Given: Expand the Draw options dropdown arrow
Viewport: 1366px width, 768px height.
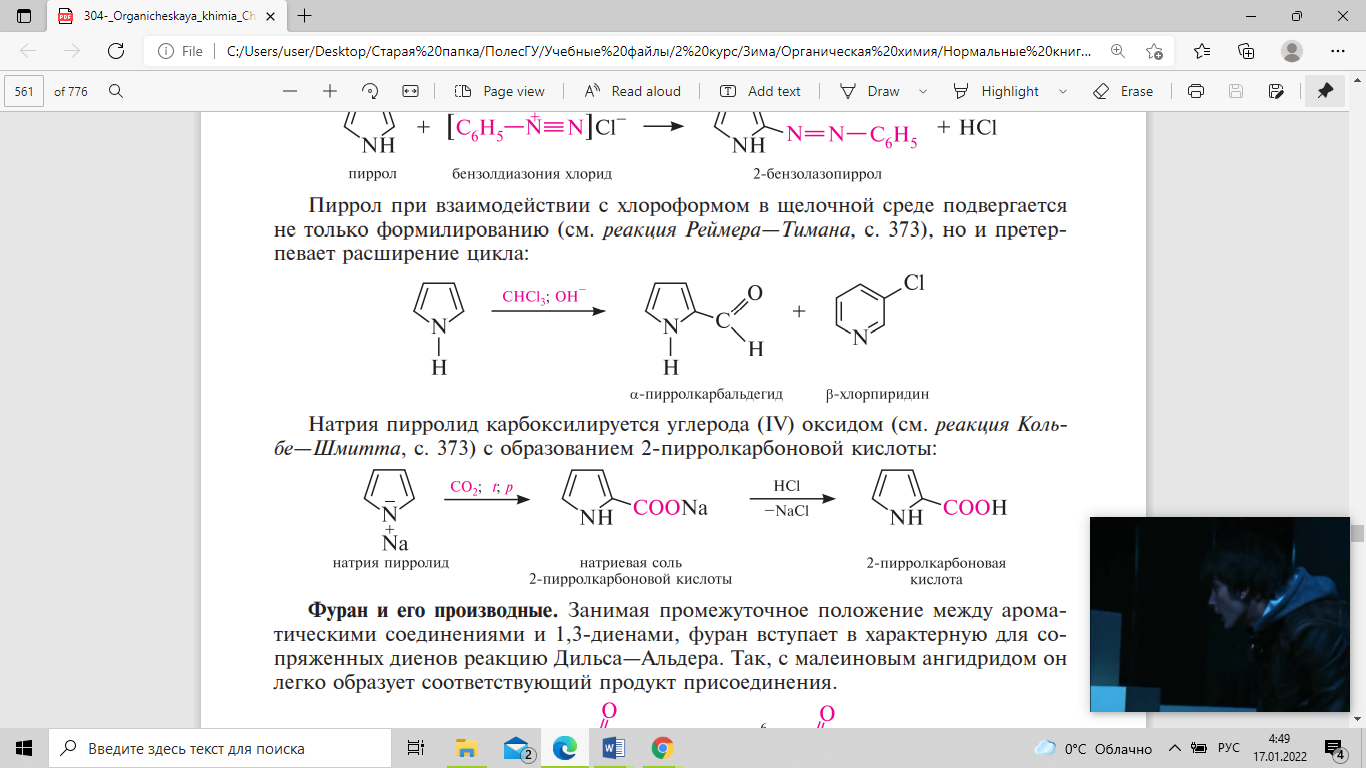Looking at the screenshot, I should pyautogui.click(x=922, y=91).
